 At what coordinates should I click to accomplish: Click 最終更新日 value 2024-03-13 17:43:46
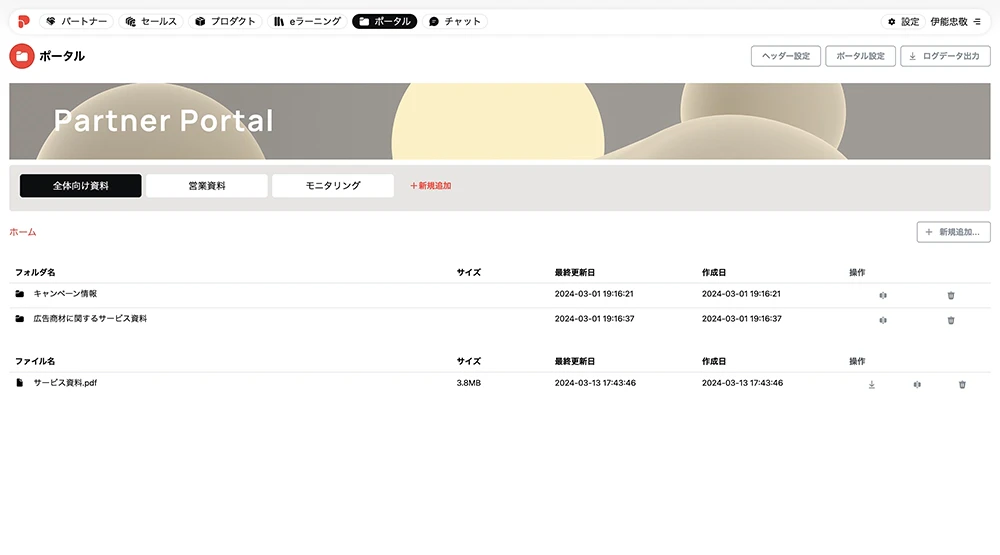[x=595, y=383]
